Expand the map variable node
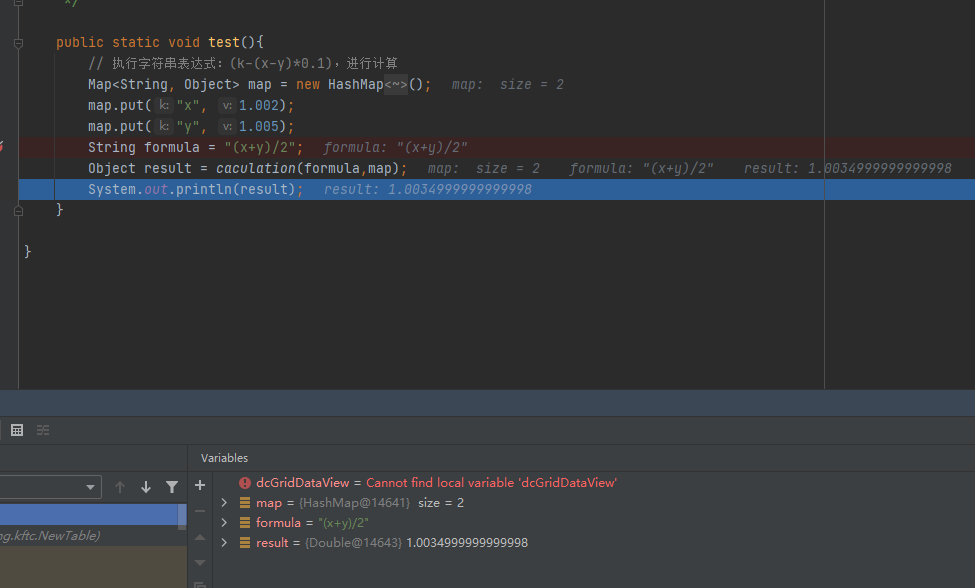This screenshot has width=975, height=588. coord(224,503)
